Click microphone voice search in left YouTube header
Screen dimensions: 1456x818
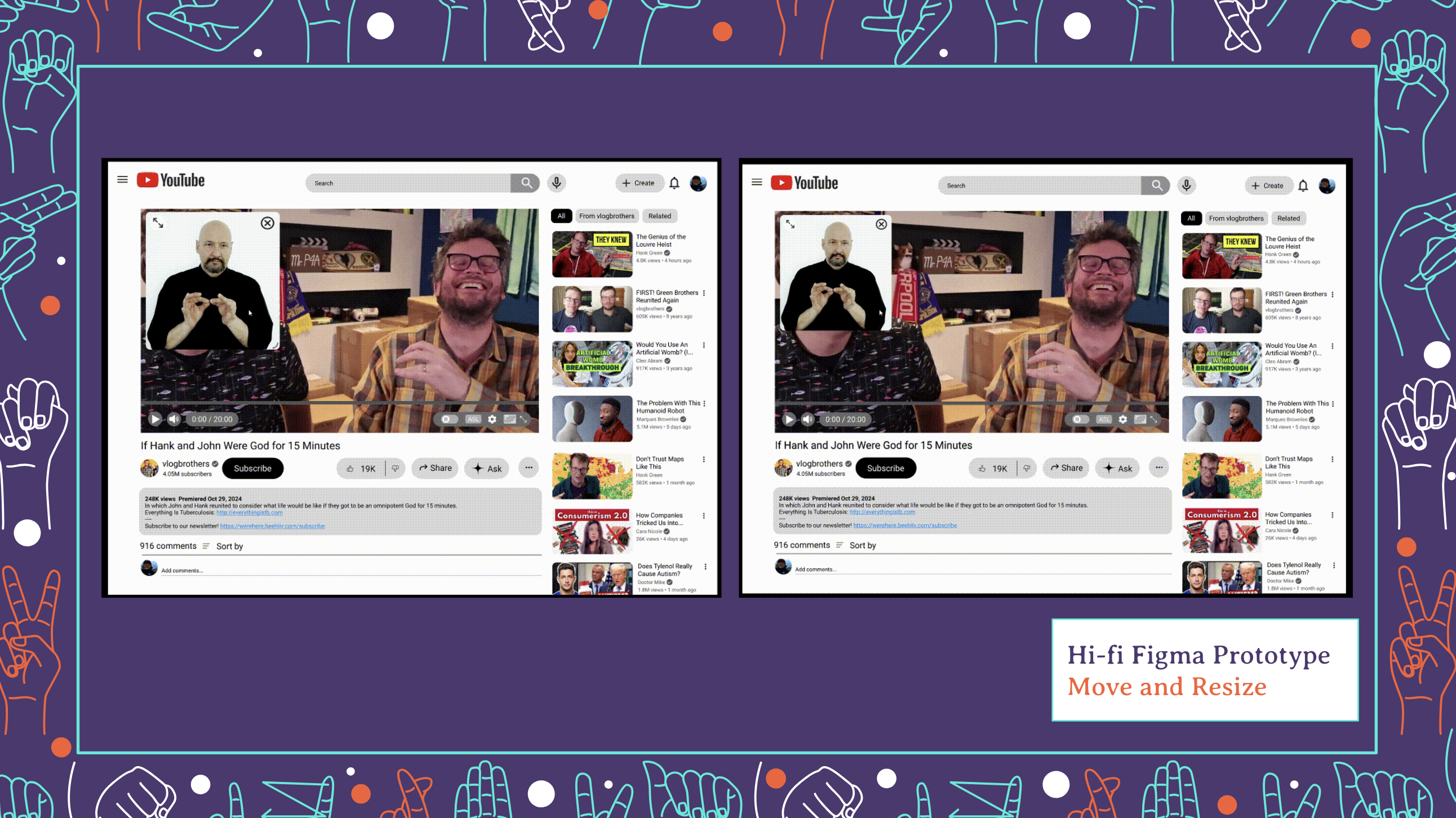pyautogui.click(x=557, y=183)
